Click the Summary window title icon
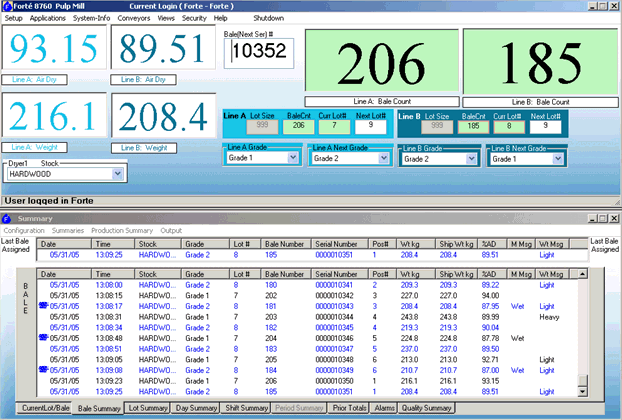Image resolution: width=622 pixels, height=420 pixels. [x=6, y=219]
